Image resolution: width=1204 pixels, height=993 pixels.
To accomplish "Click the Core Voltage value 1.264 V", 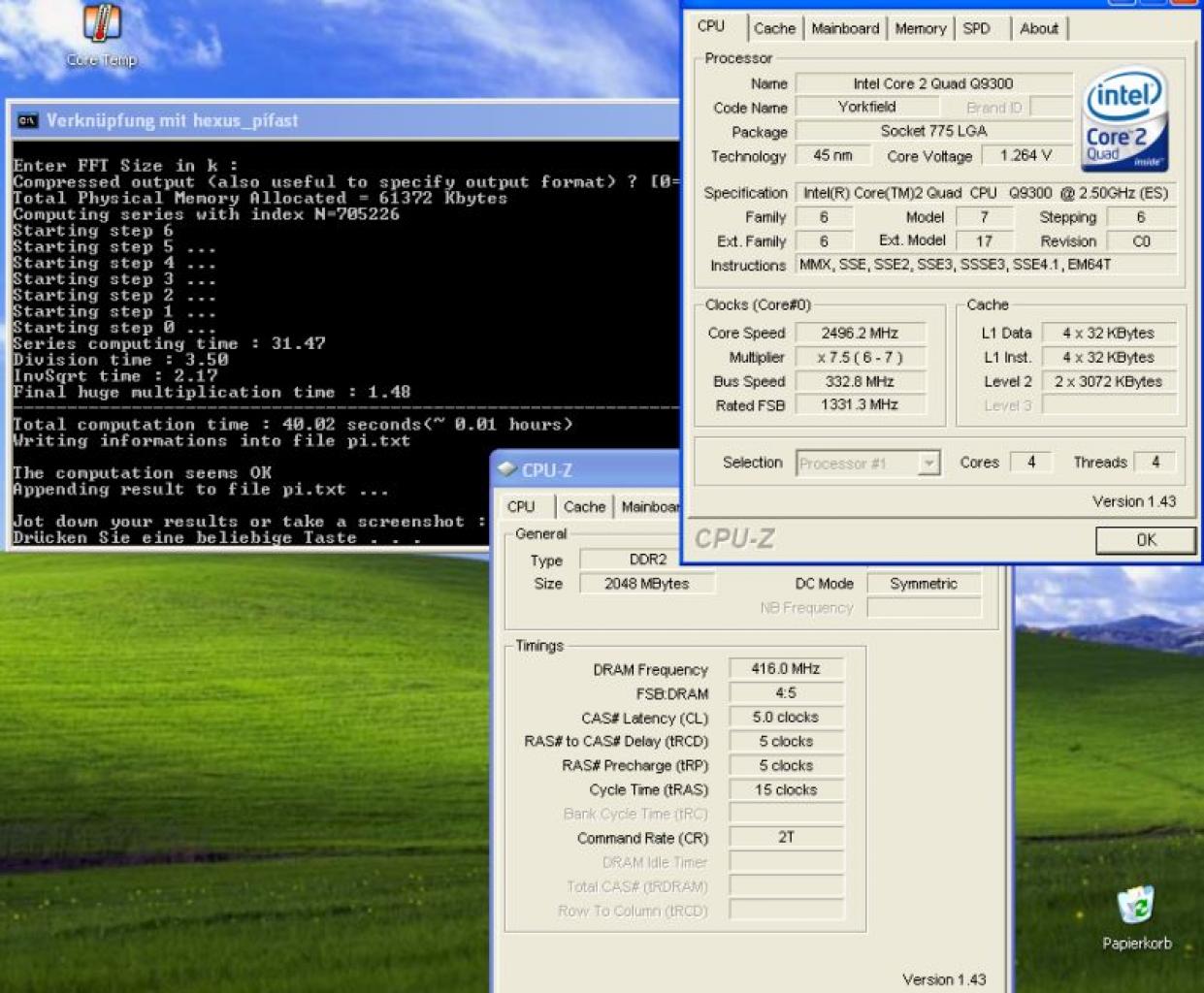I will 1025,155.
